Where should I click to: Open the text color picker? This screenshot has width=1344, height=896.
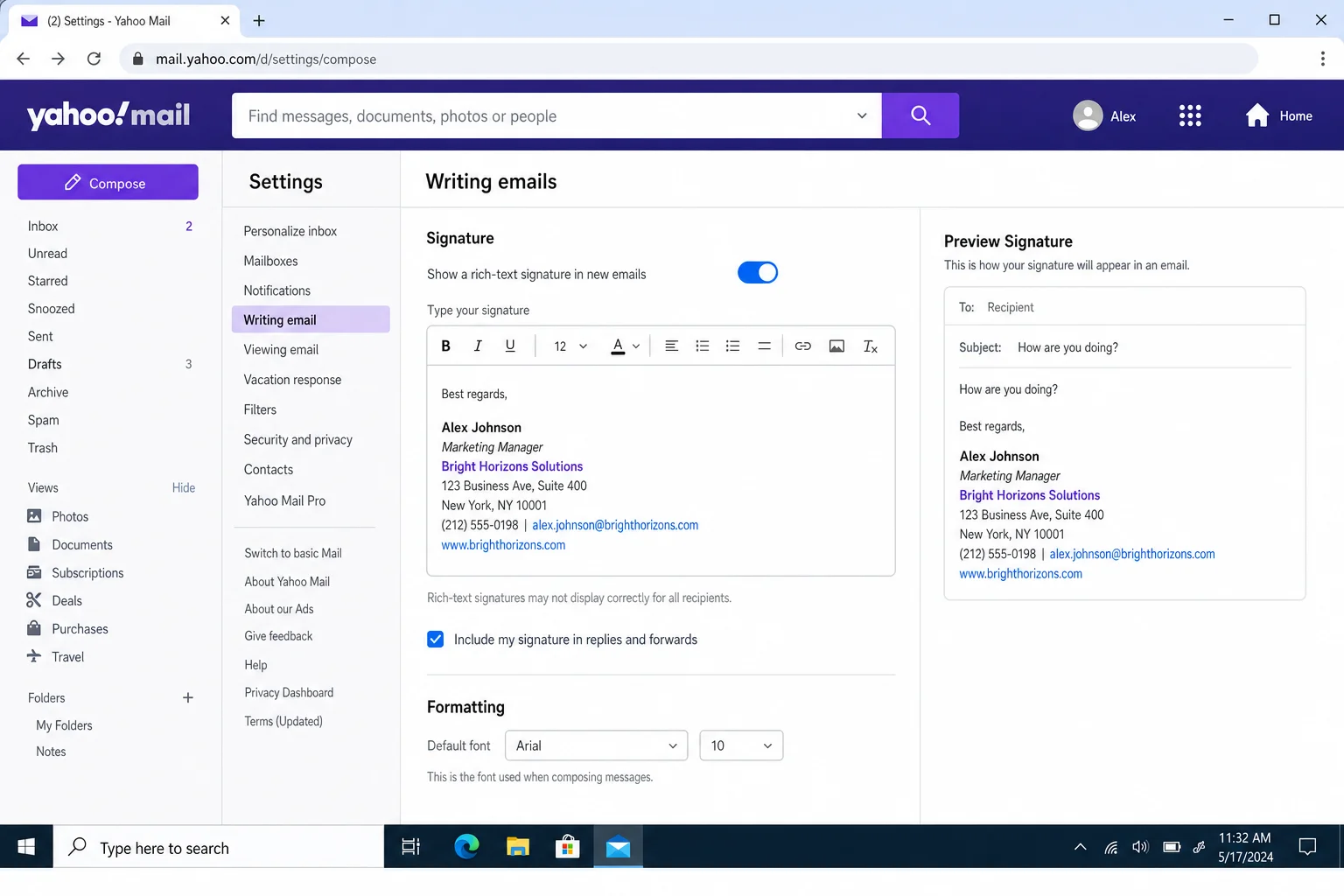[625, 346]
